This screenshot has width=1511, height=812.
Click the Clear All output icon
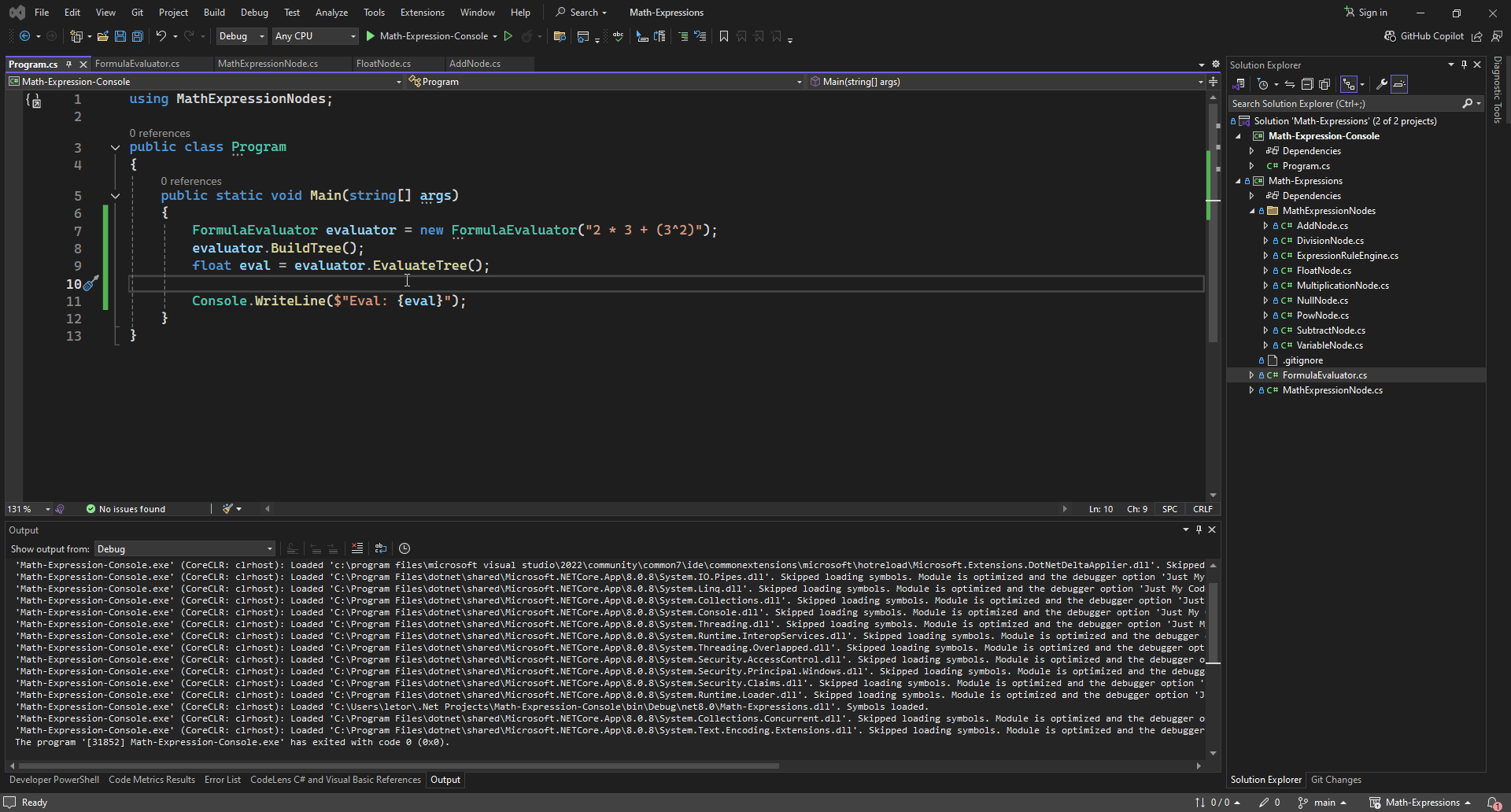357,548
